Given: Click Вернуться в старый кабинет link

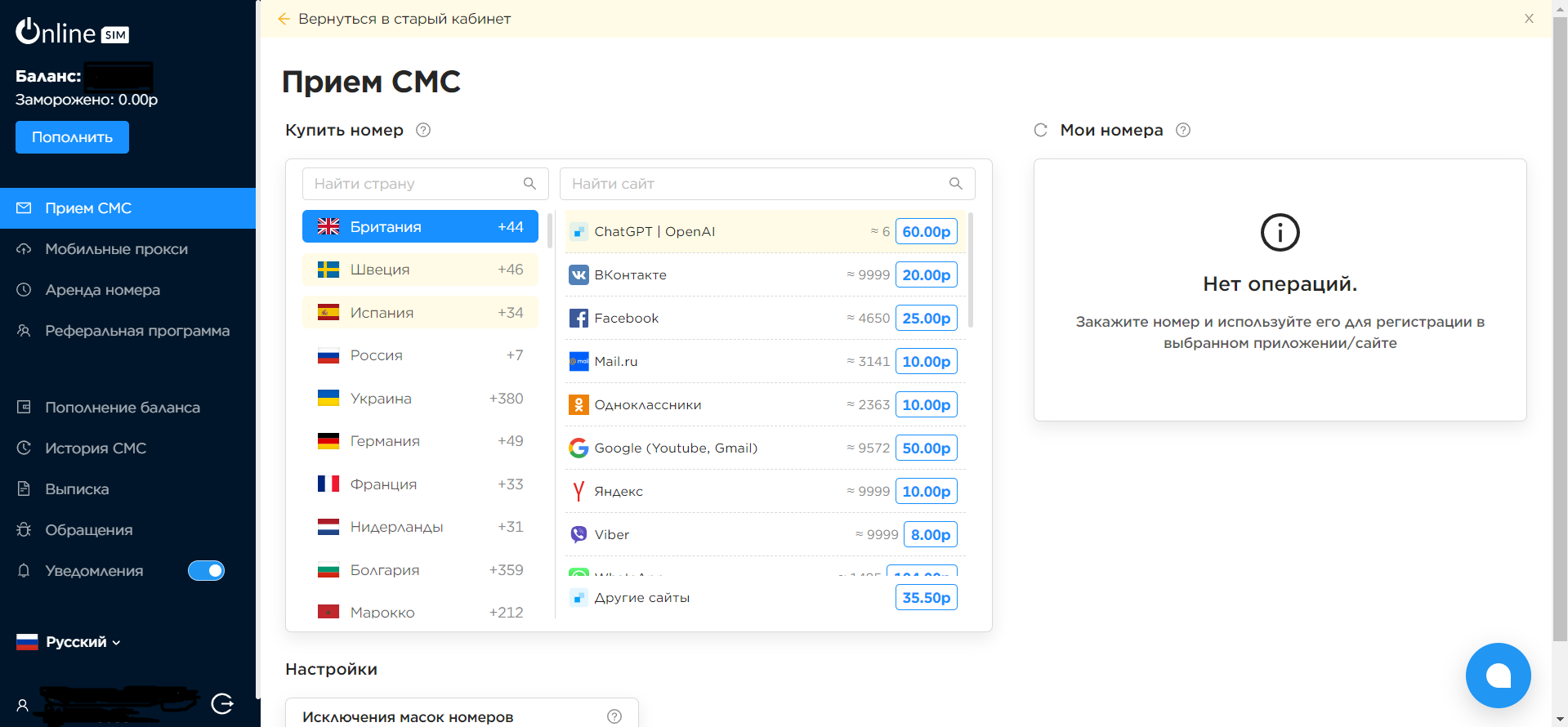Looking at the screenshot, I should pos(404,19).
